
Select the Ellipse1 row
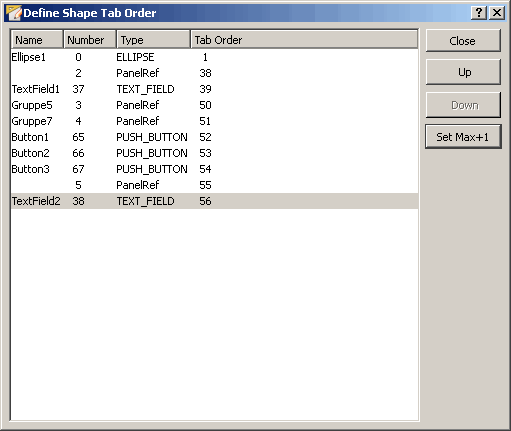tap(214, 57)
